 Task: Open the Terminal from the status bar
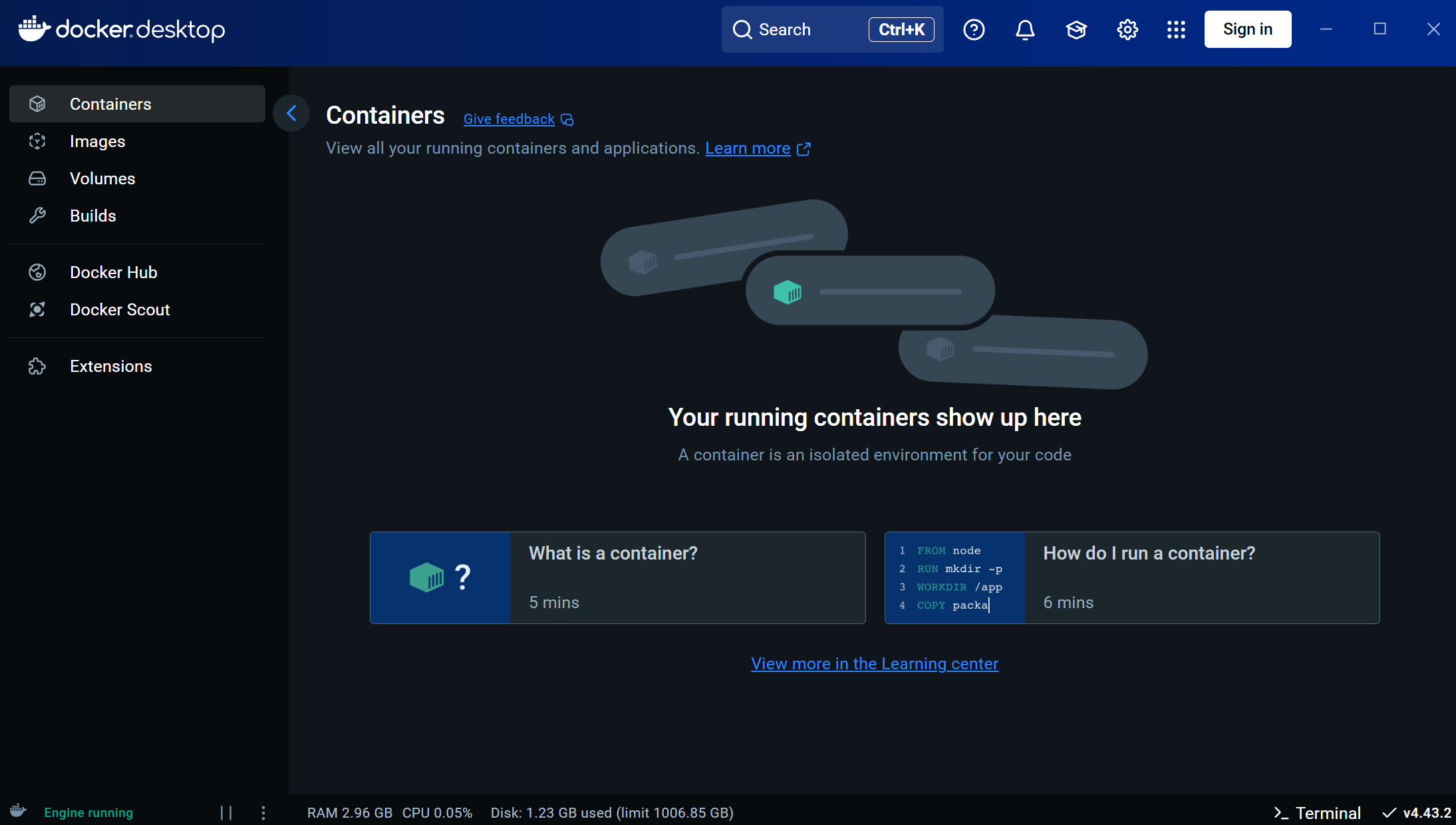[1317, 813]
